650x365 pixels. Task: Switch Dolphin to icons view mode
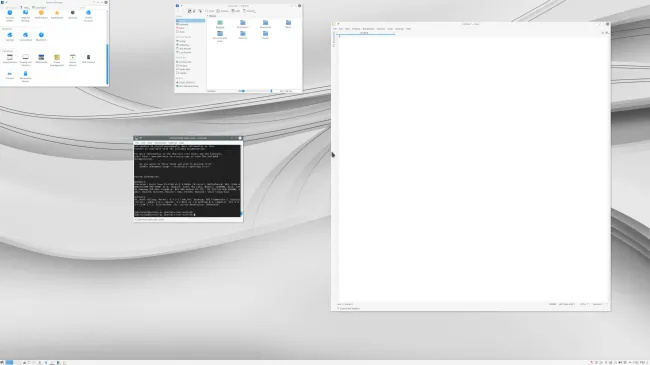[x=189, y=11]
